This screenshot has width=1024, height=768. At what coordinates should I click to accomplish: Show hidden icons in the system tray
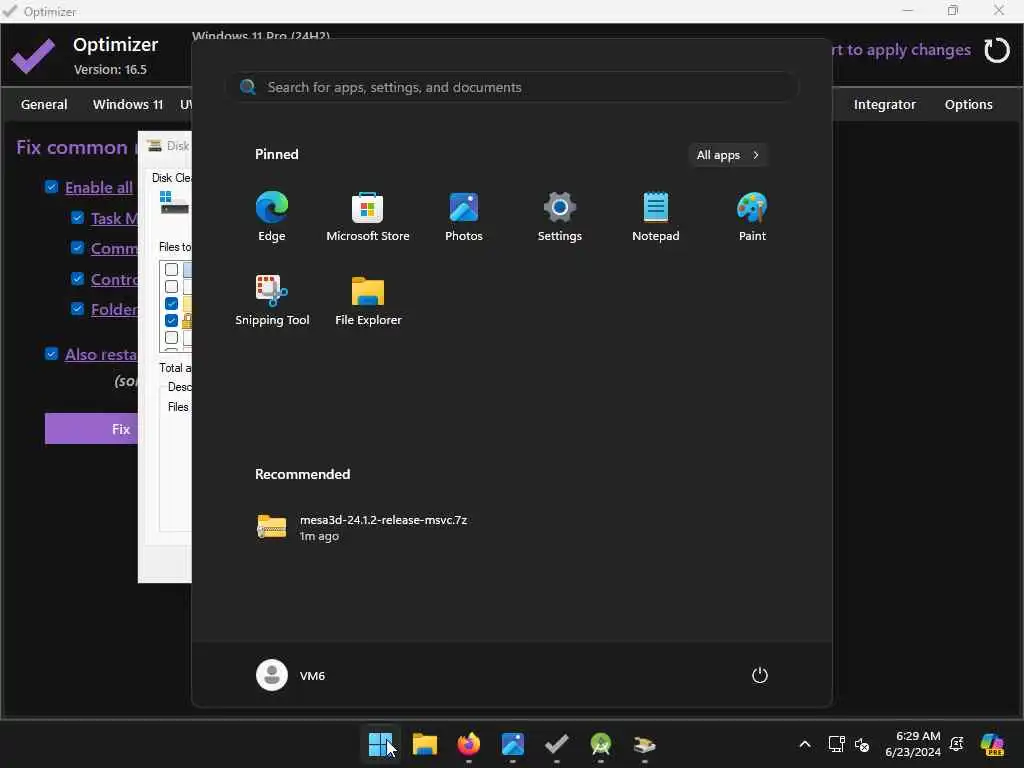click(x=805, y=744)
